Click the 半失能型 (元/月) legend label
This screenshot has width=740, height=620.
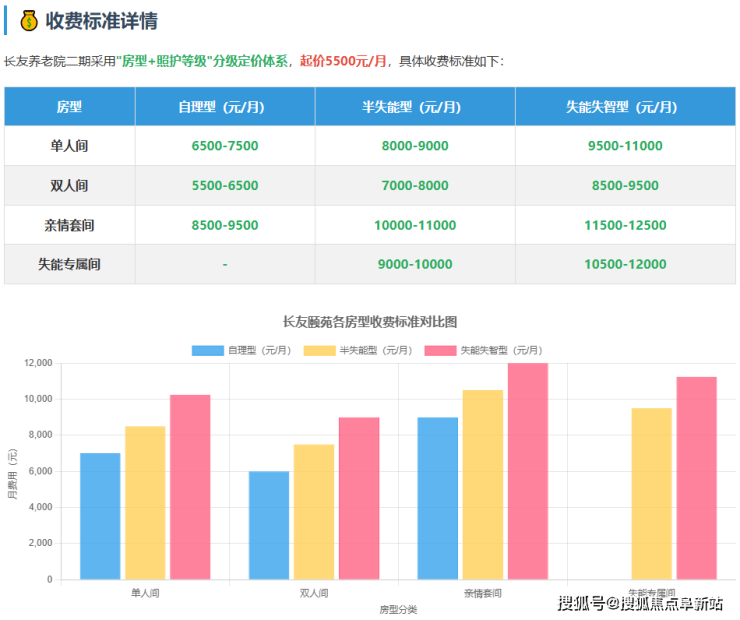pyautogui.click(x=376, y=351)
